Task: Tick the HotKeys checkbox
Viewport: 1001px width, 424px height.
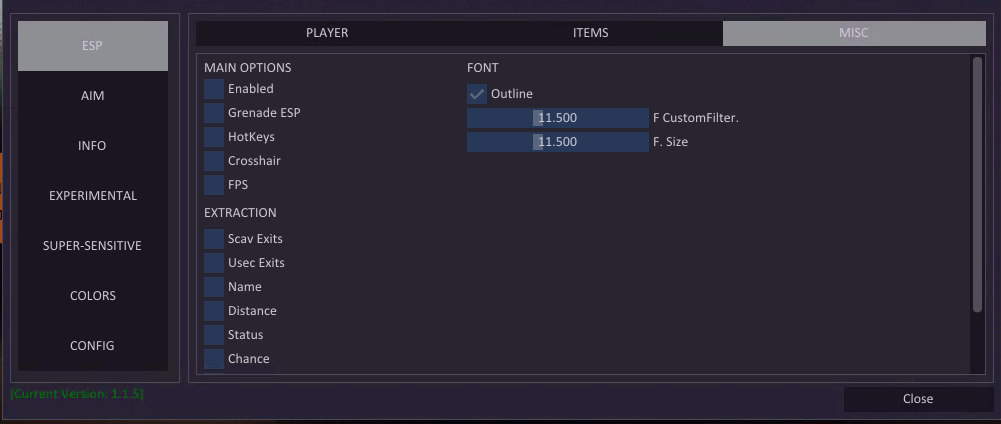Action: 214,137
